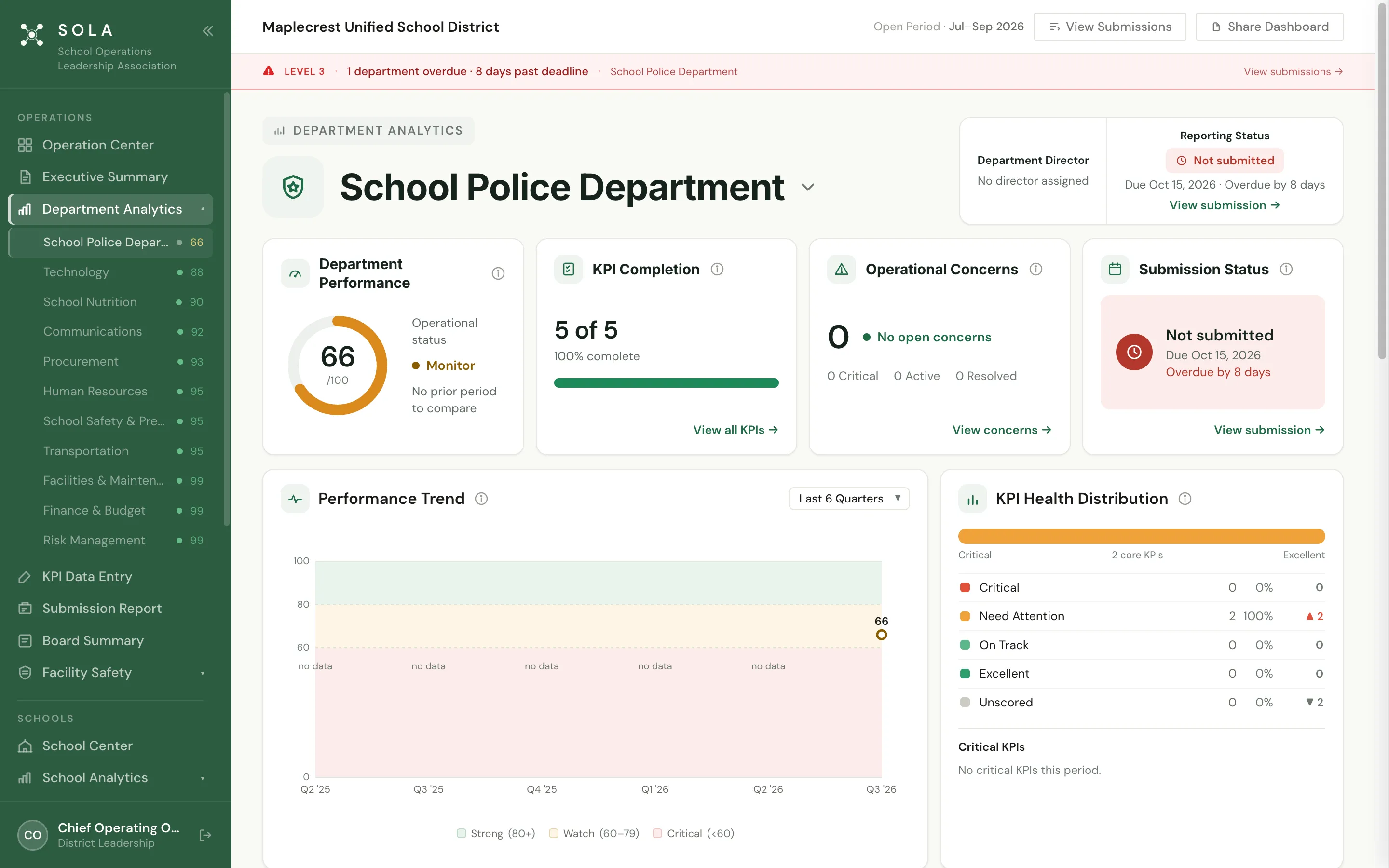Click the orange KPI Health Distribution bar
Image resolution: width=1389 pixels, height=868 pixels.
[1141, 536]
